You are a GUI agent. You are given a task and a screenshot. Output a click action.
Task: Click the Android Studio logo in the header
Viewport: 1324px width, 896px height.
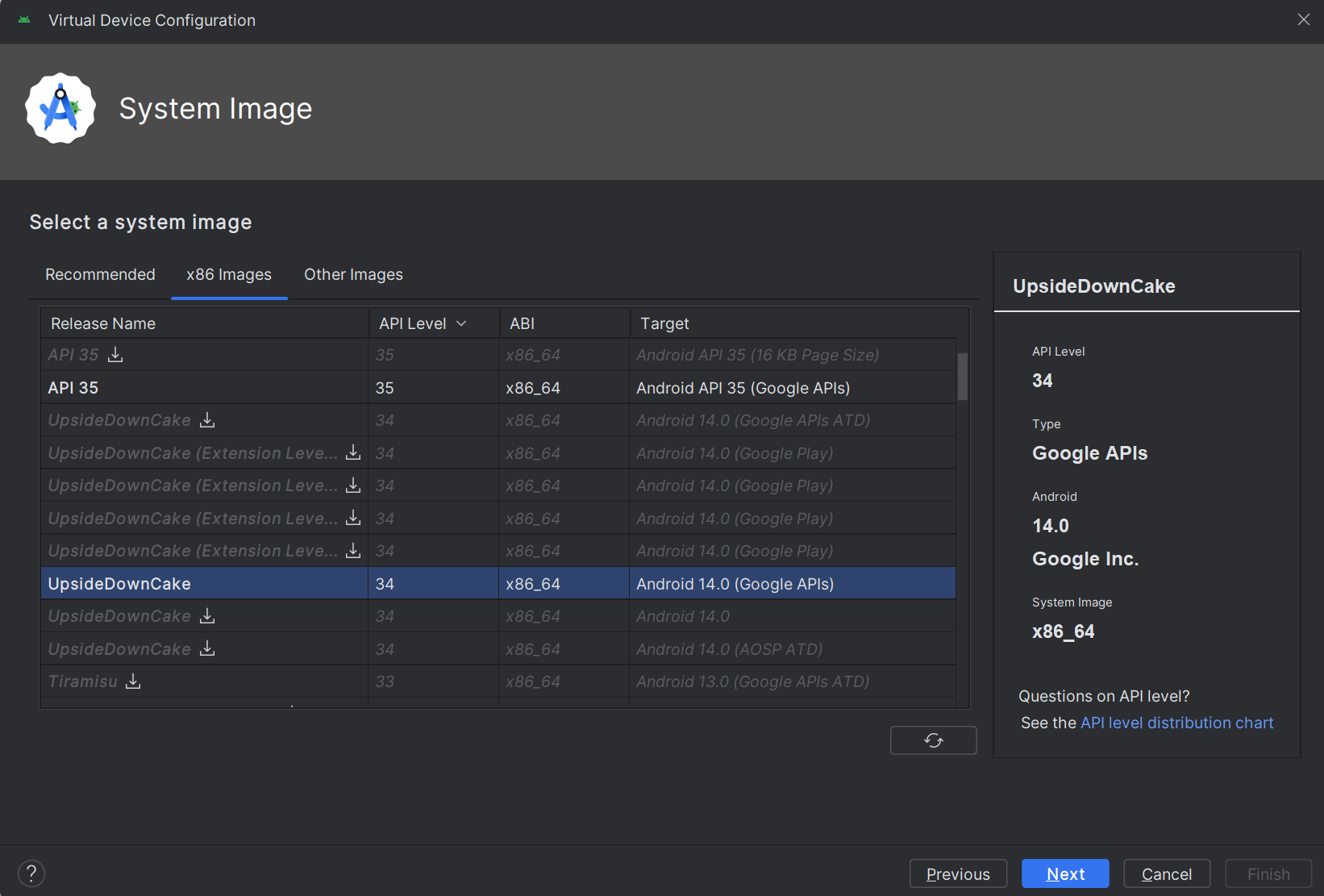[x=60, y=108]
